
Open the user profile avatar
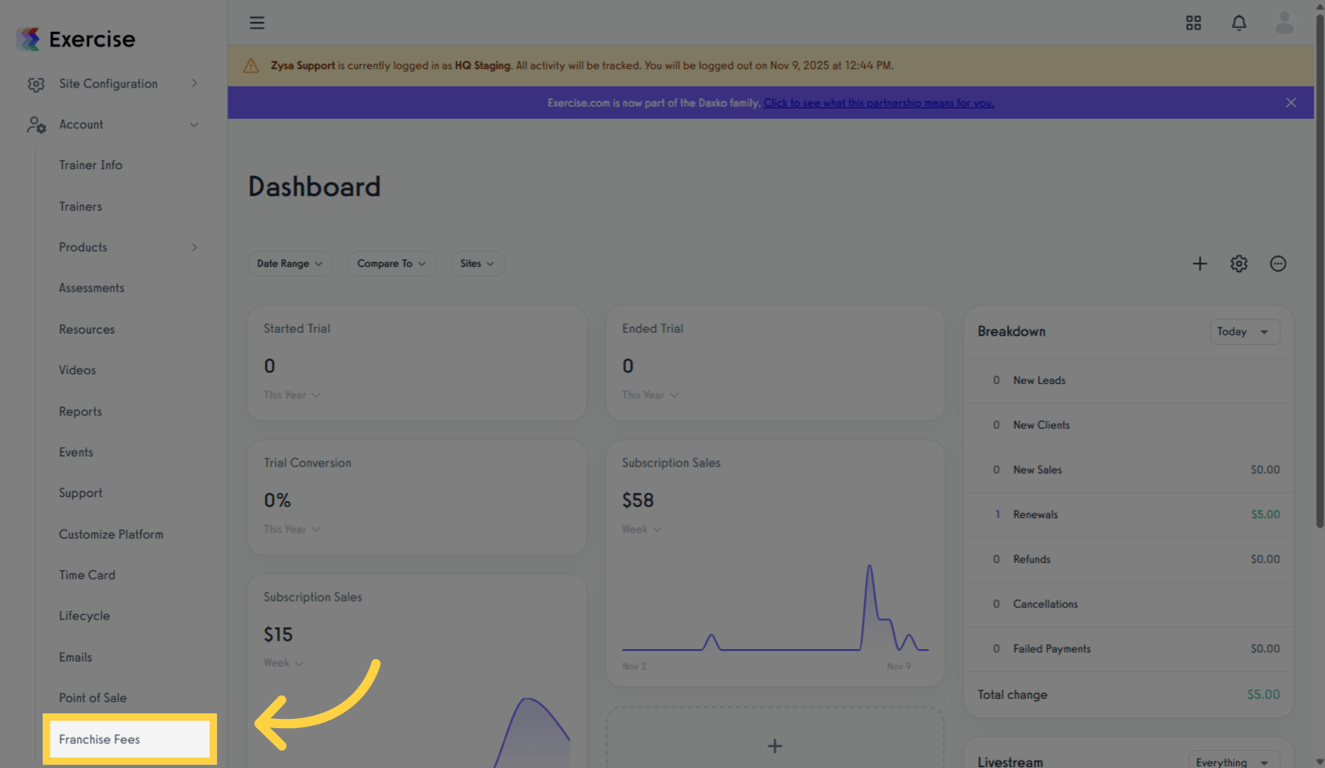coord(1284,22)
